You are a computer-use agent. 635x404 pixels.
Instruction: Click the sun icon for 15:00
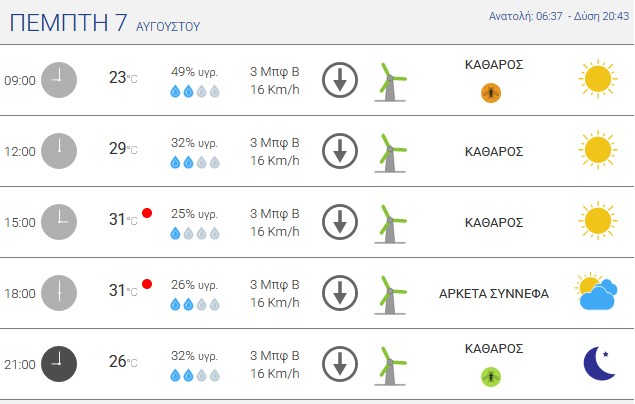[598, 221]
